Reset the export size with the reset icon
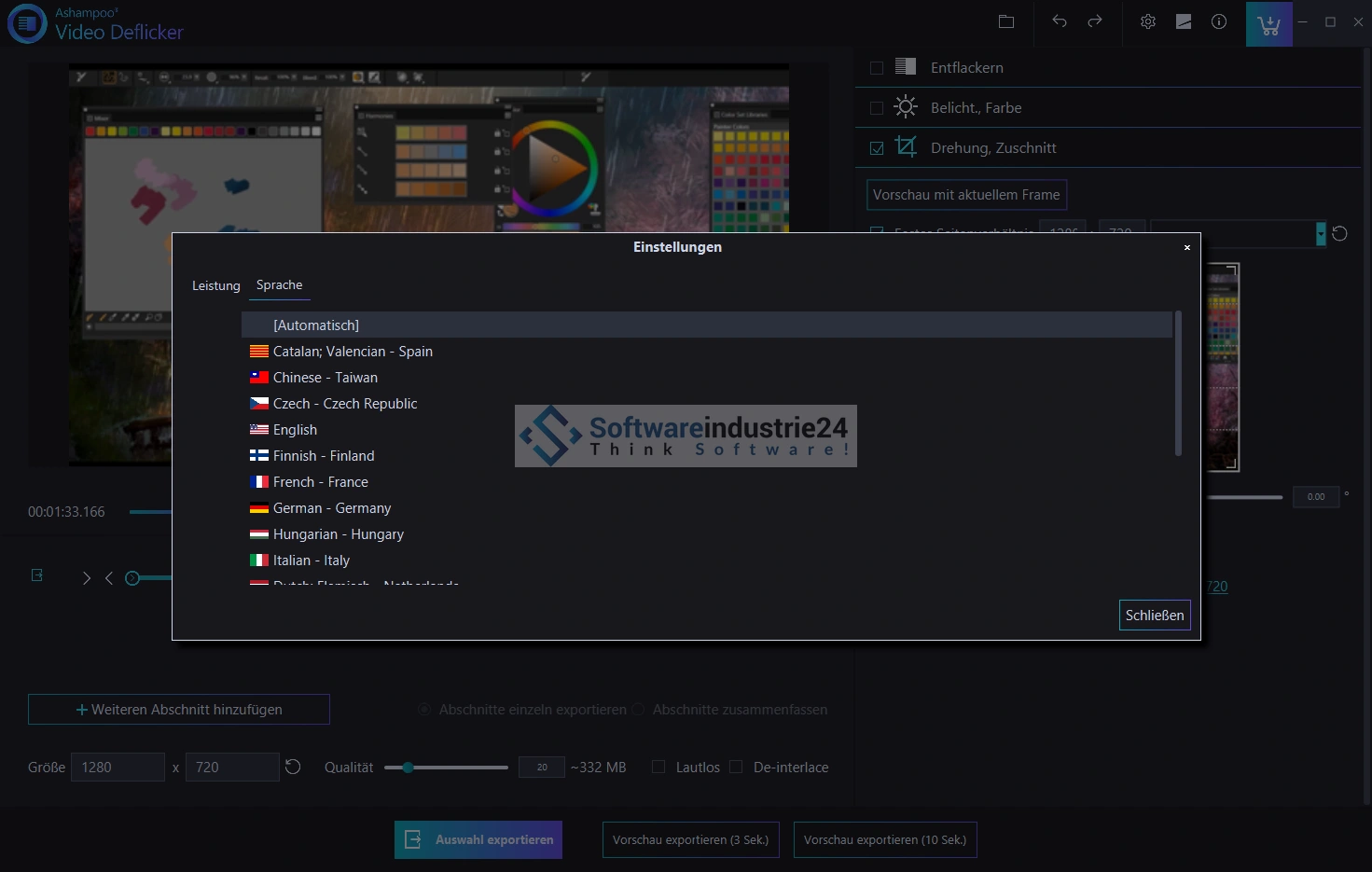Screen dimensions: 1372x872 pyautogui.click(x=293, y=767)
